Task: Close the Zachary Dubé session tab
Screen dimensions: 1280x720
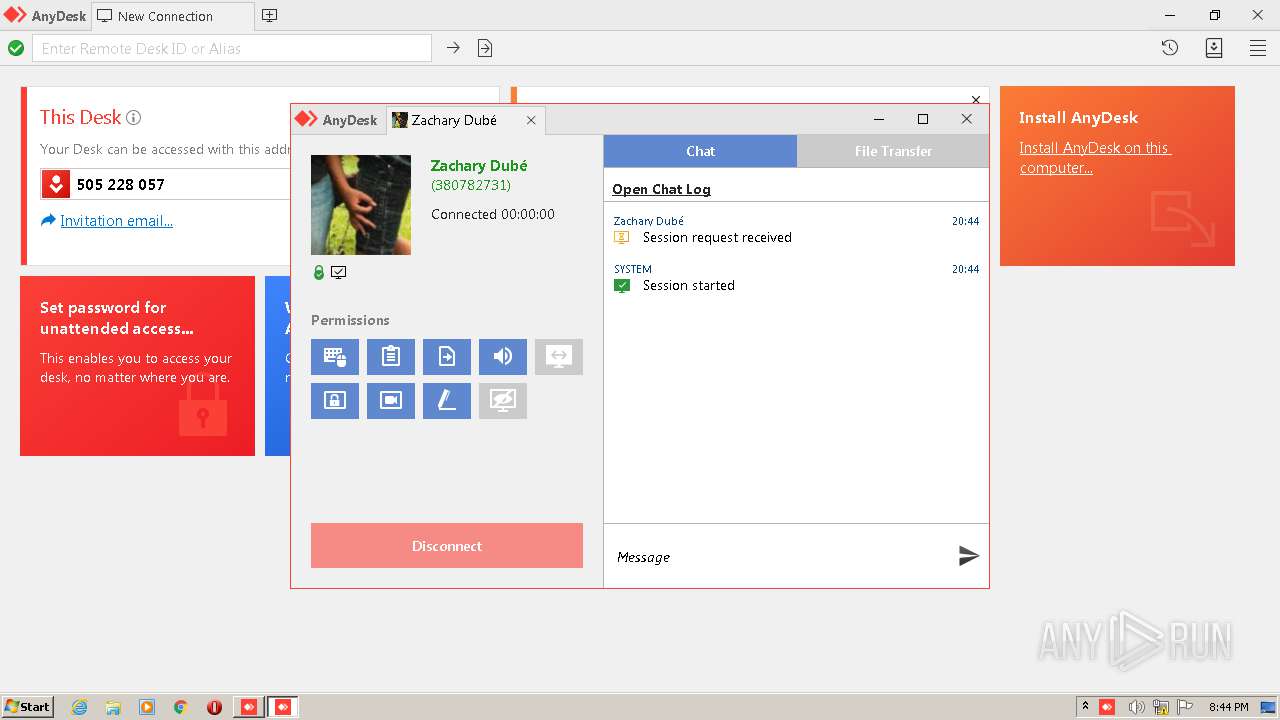Action: tap(531, 120)
